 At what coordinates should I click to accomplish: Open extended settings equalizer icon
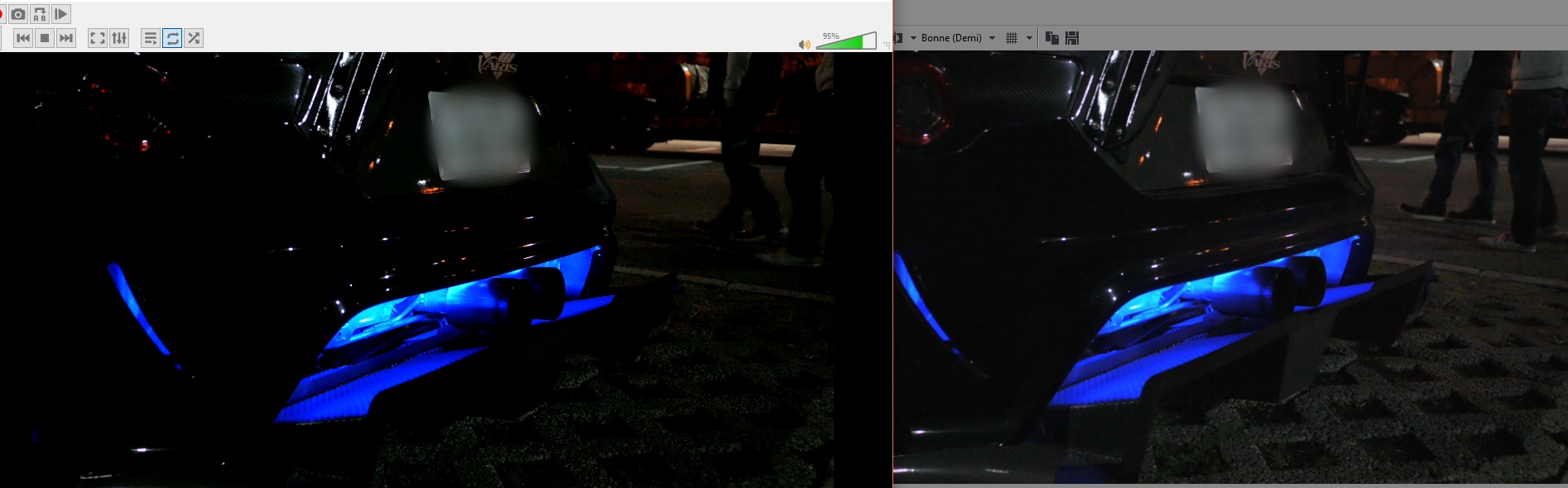tap(119, 38)
